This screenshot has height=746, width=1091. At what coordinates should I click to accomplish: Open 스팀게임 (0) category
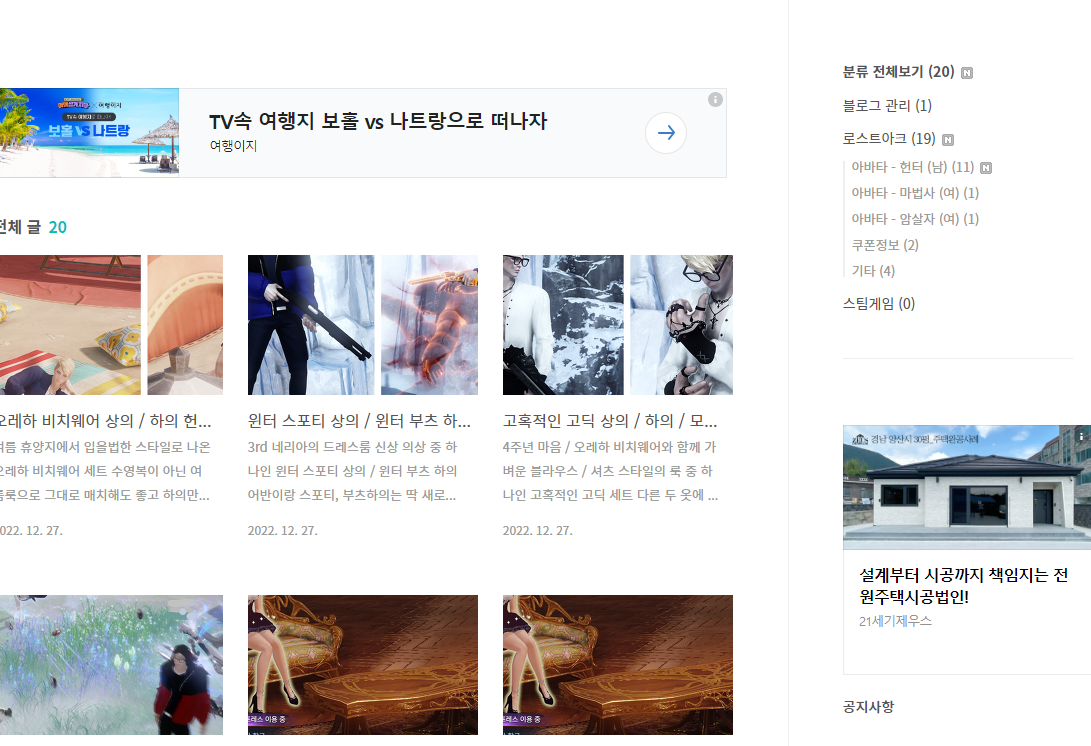879,303
